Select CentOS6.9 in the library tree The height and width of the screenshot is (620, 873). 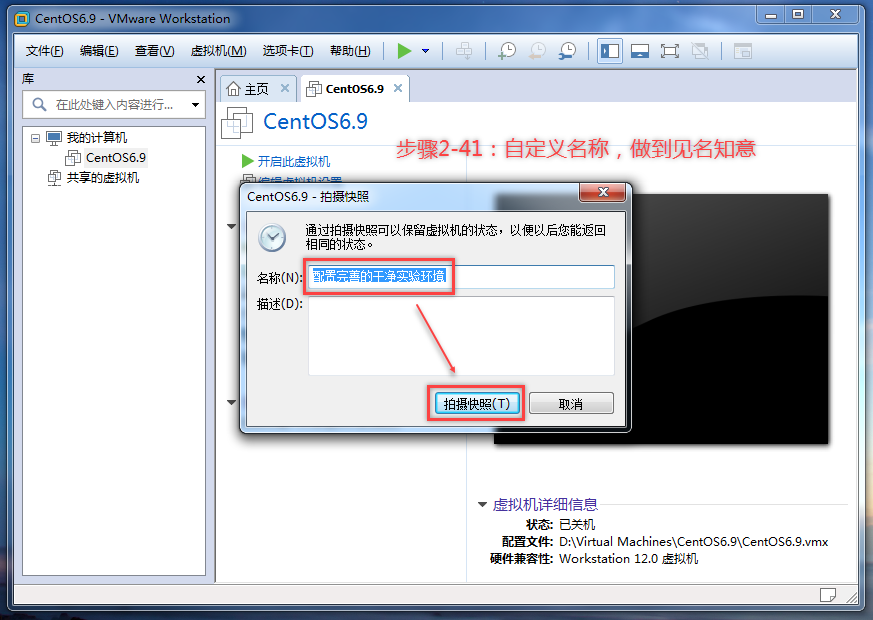click(115, 158)
